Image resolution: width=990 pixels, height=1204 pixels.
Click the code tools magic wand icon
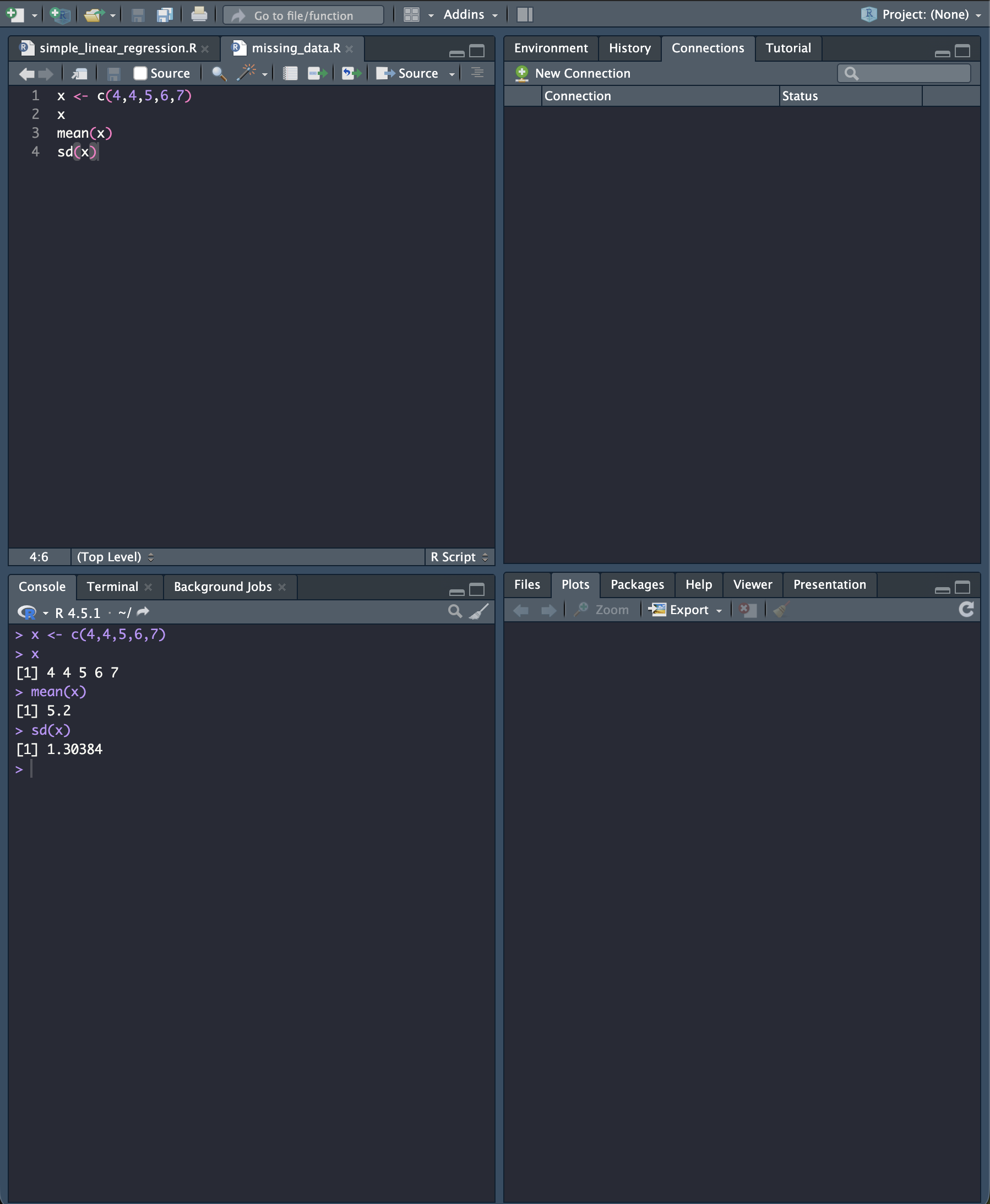coord(246,73)
